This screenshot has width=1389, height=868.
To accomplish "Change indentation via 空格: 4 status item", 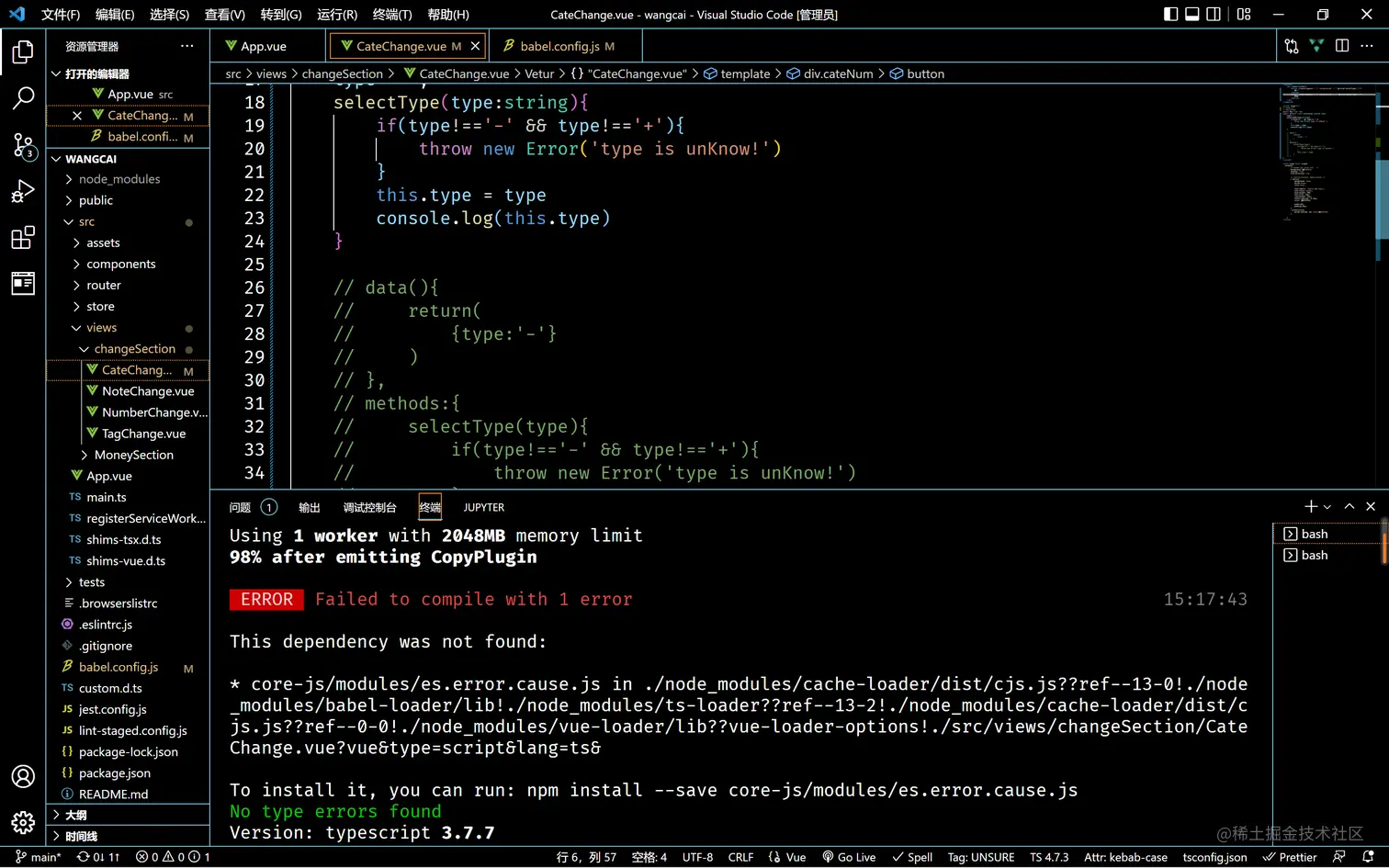I will (x=649, y=857).
